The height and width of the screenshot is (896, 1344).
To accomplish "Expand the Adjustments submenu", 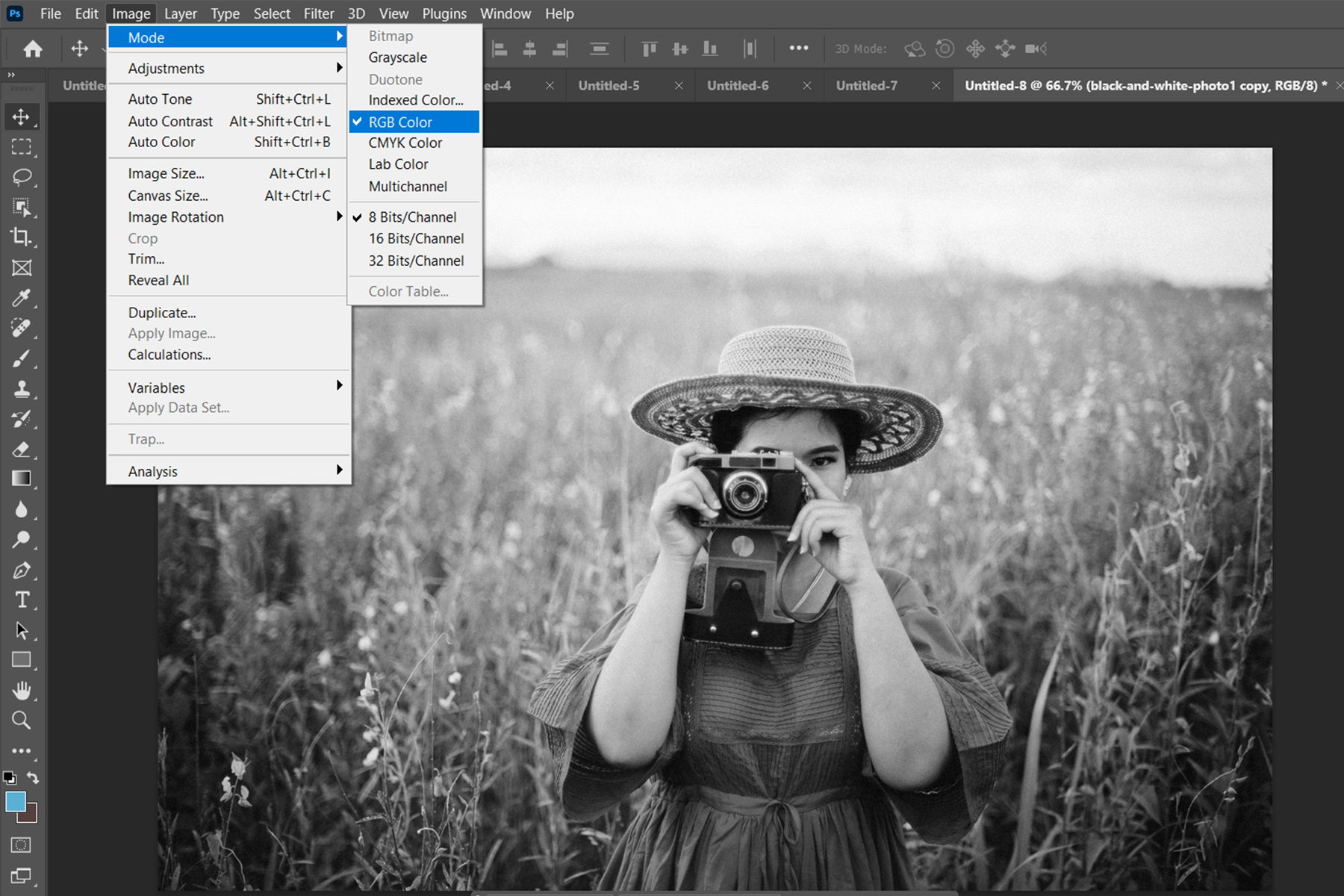I will 228,69.
